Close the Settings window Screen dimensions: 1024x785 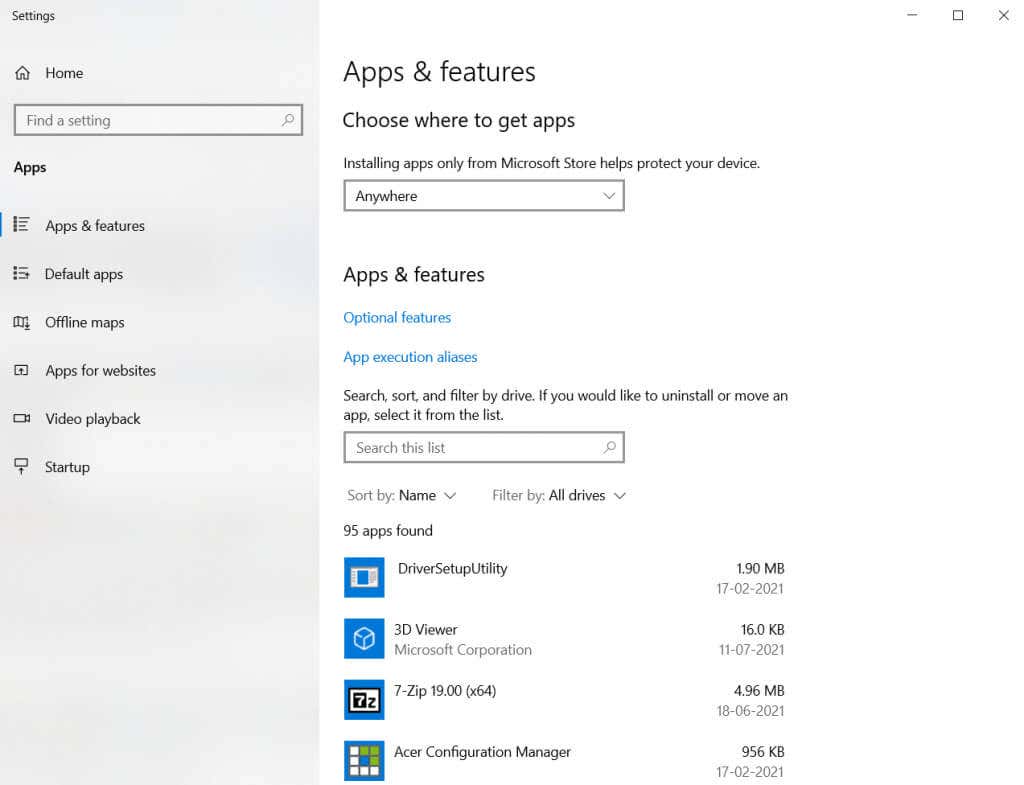1003,15
